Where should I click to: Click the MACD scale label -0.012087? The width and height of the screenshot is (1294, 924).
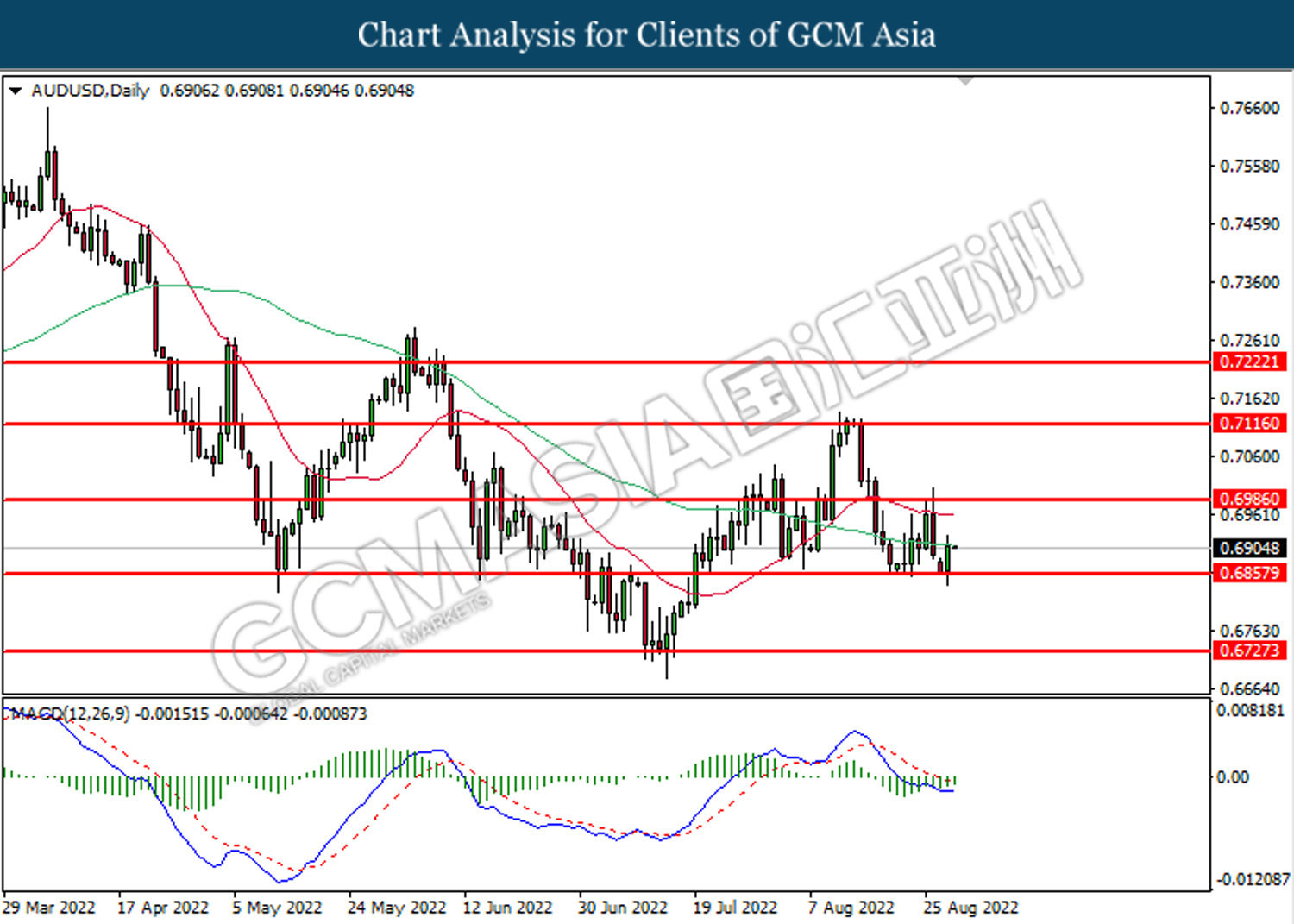[x=1253, y=879]
